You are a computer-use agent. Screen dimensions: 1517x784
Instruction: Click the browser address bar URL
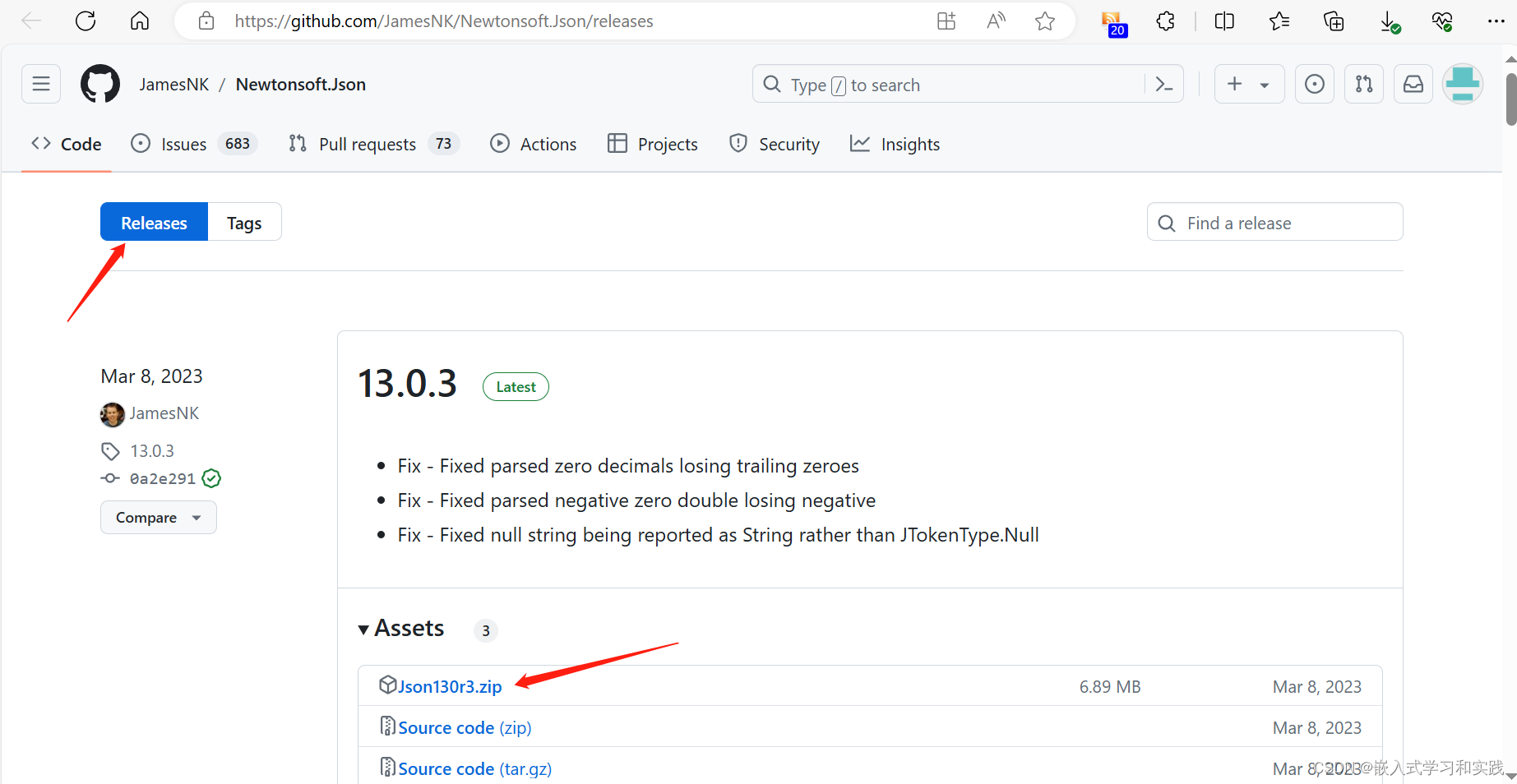tap(444, 21)
